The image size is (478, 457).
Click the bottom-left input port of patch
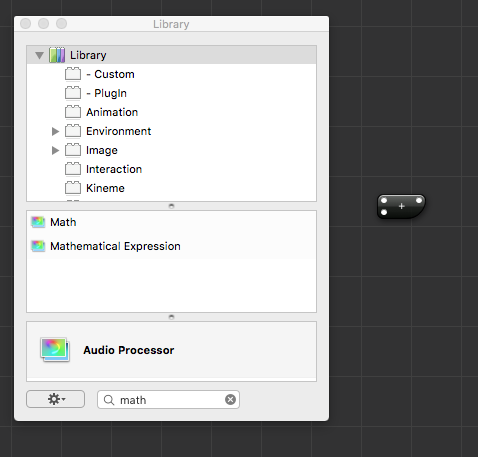[384, 212]
